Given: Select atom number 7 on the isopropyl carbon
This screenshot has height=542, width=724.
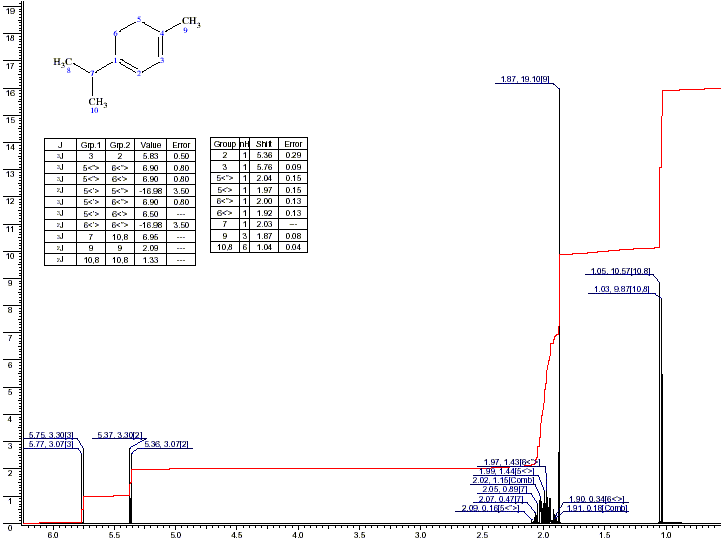Looking at the screenshot, I should 92,73.
